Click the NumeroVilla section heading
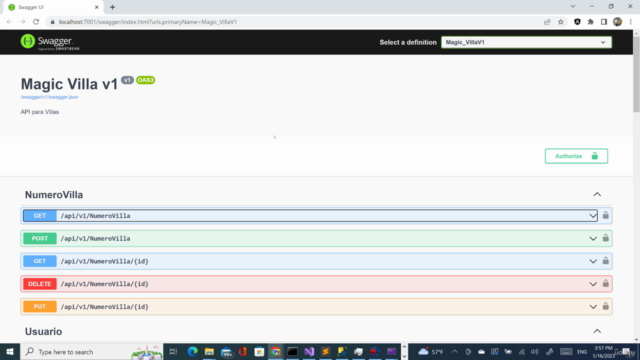 pos(54,195)
